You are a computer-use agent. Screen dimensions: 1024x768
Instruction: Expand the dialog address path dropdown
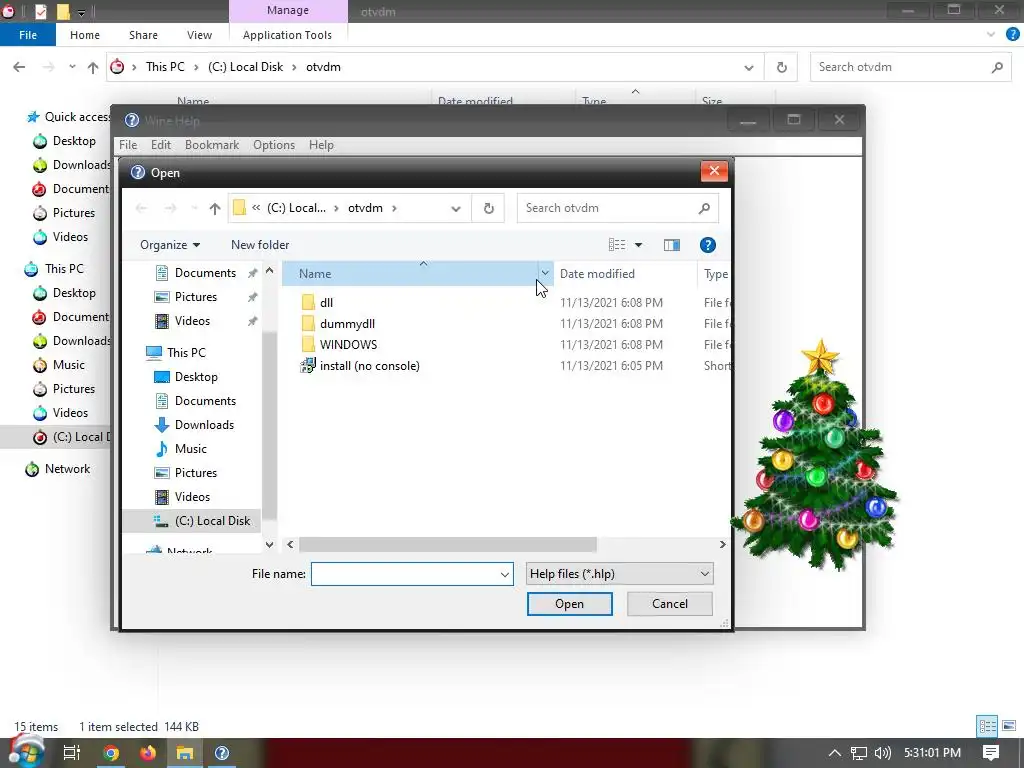coord(456,209)
